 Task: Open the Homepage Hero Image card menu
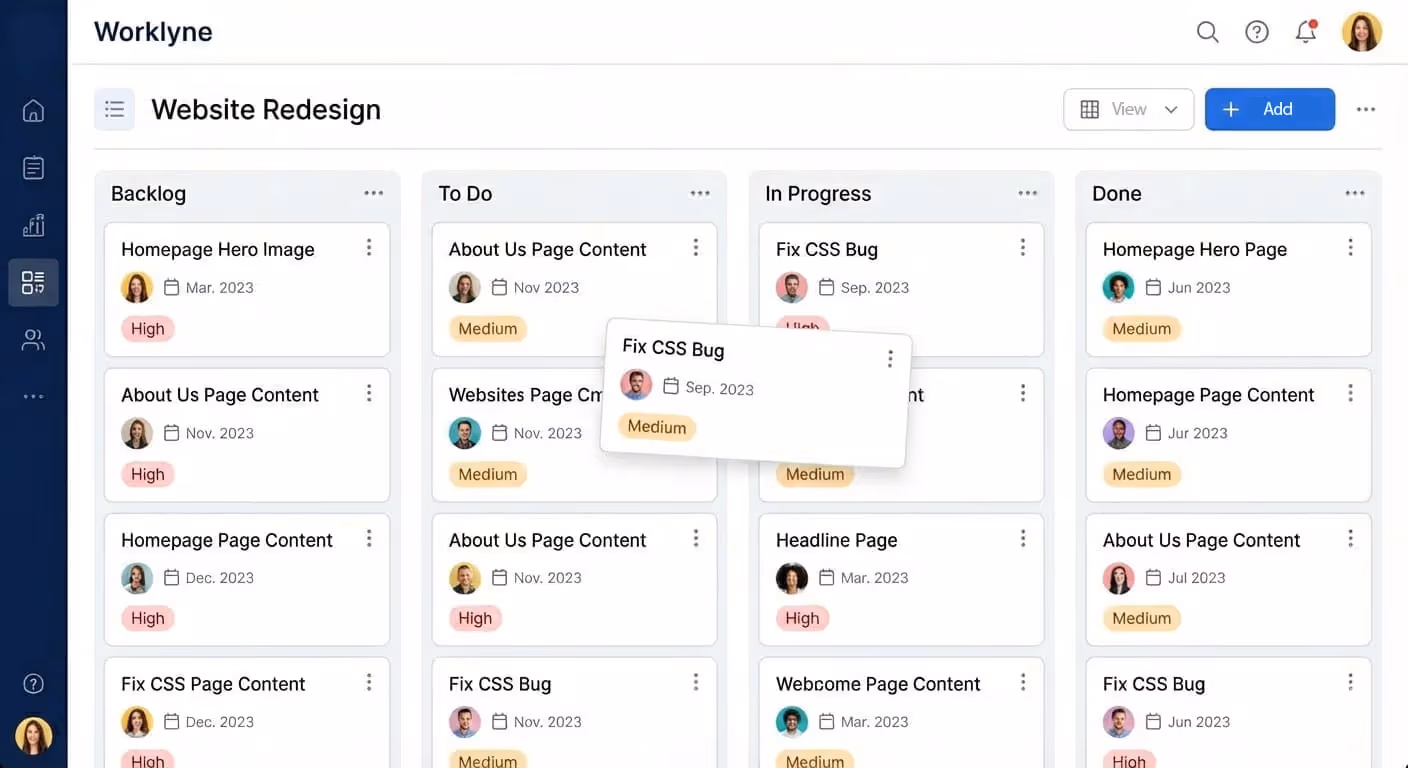tap(369, 246)
